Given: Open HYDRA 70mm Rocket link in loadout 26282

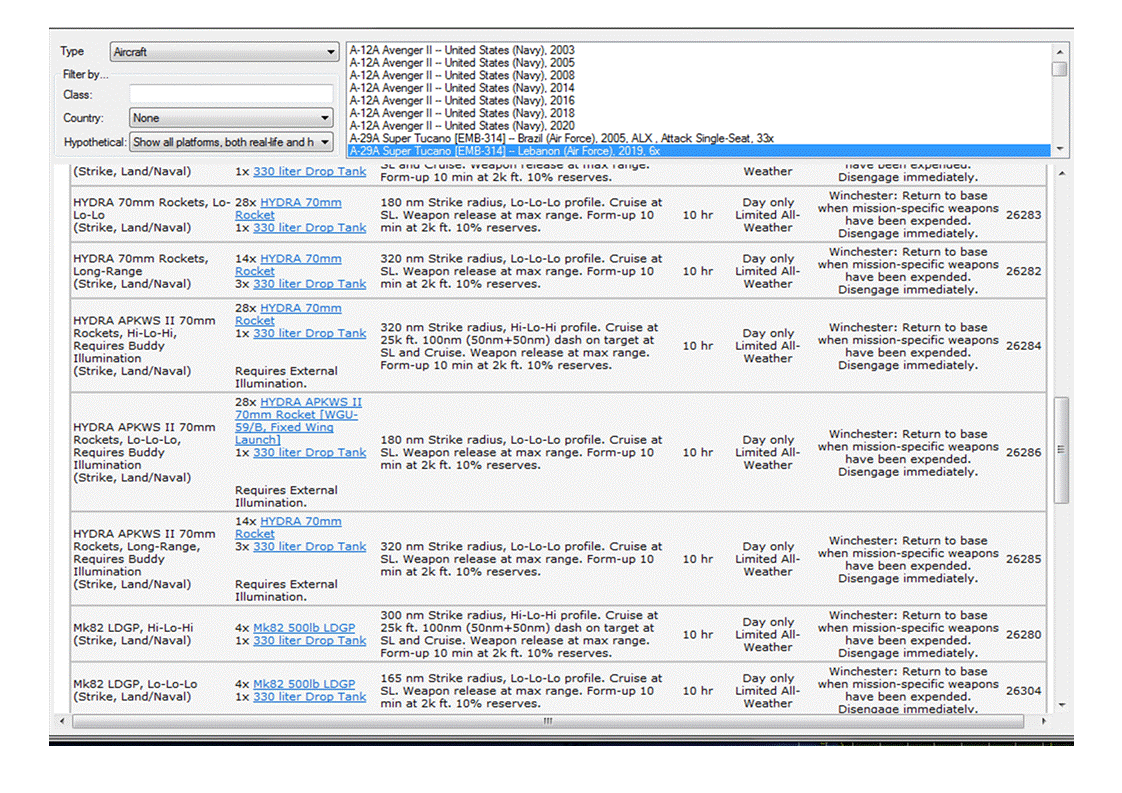Looking at the screenshot, I should pyautogui.click(x=288, y=265).
